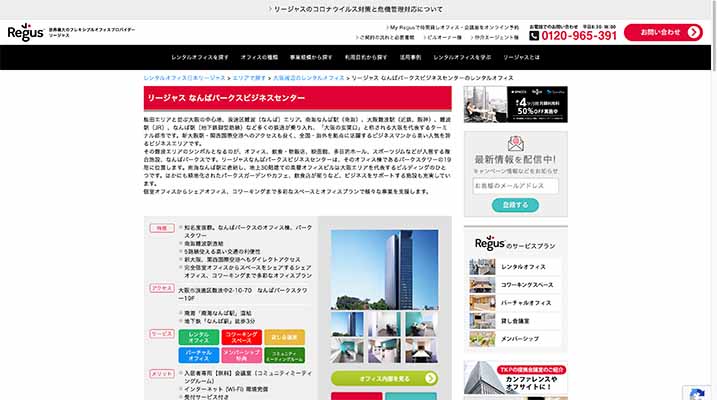Click the orange 貸し会議室 service button
Image resolution: width=717 pixels, height=400 pixels.
[x=284, y=337]
